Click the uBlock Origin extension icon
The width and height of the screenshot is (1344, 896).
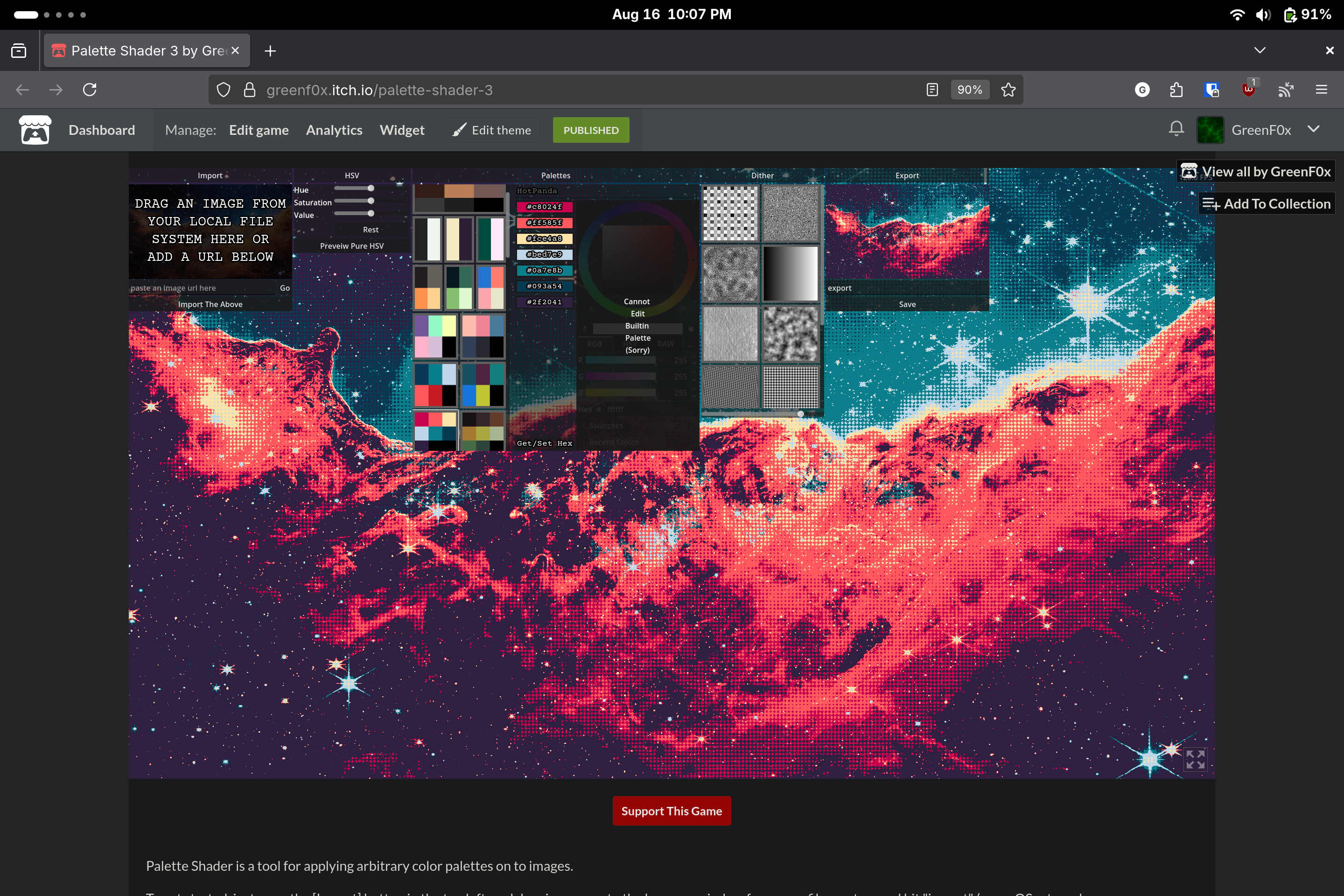coord(1249,89)
